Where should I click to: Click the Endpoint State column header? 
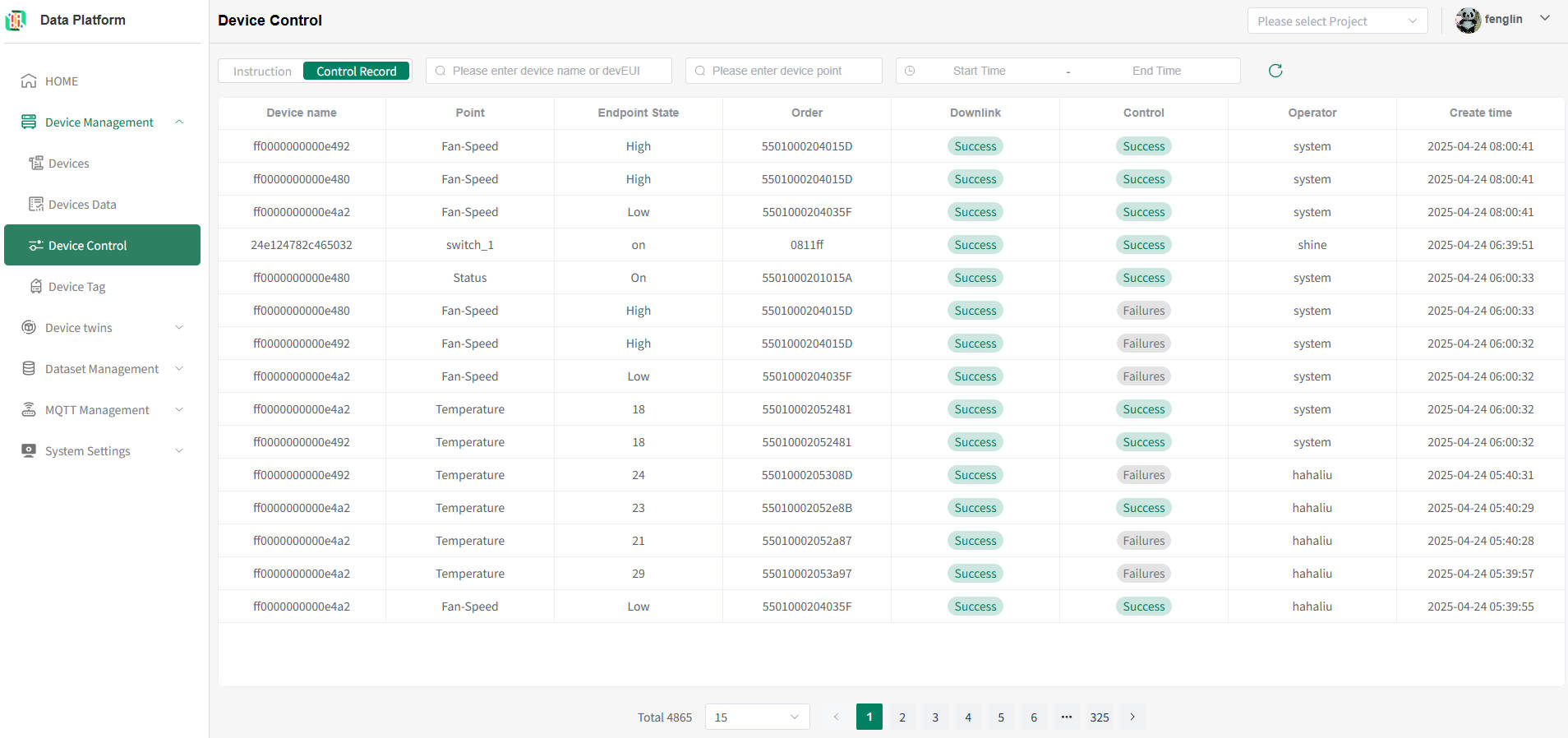click(x=639, y=113)
